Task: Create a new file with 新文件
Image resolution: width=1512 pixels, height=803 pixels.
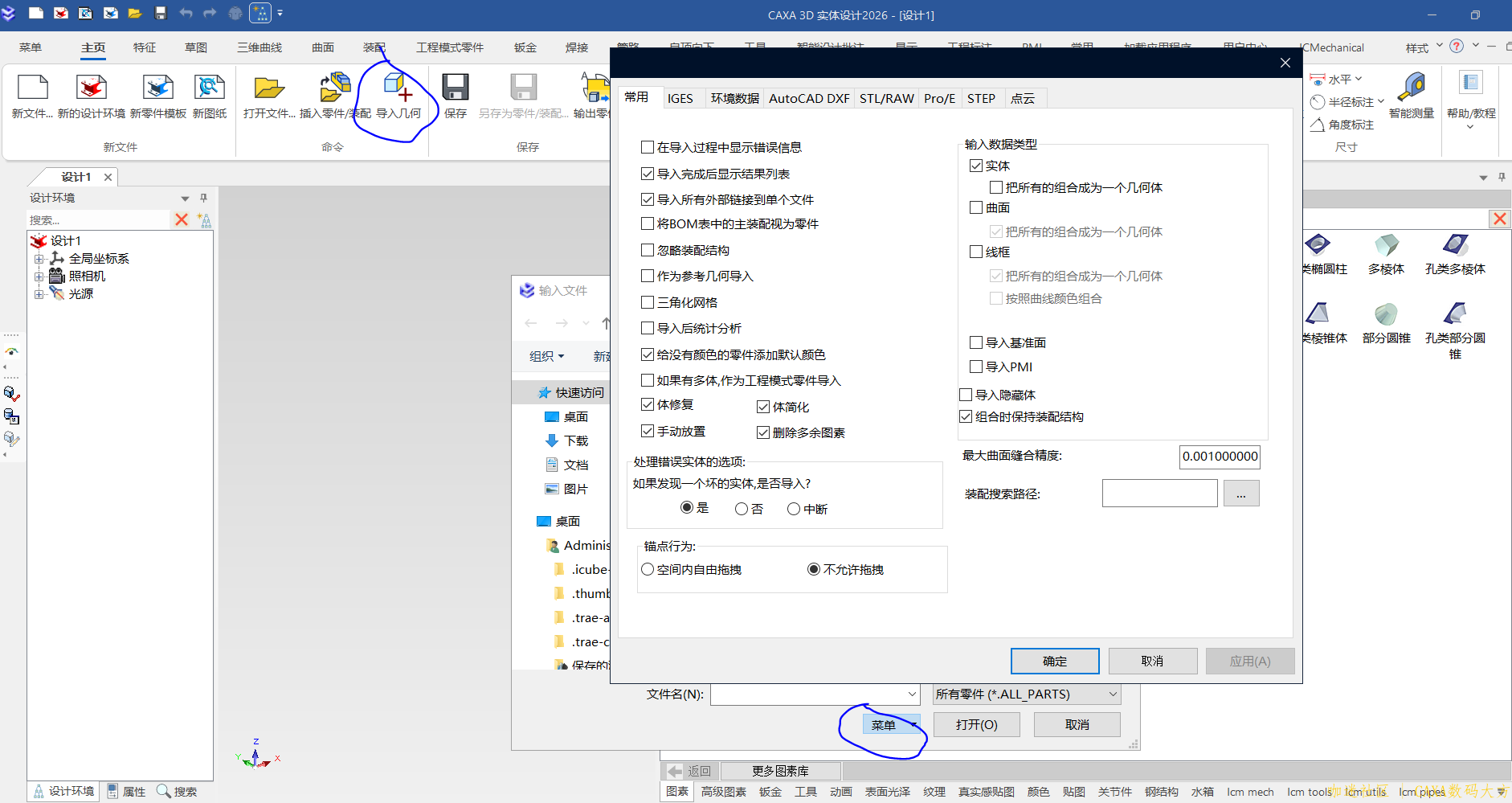Action: click(32, 96)
